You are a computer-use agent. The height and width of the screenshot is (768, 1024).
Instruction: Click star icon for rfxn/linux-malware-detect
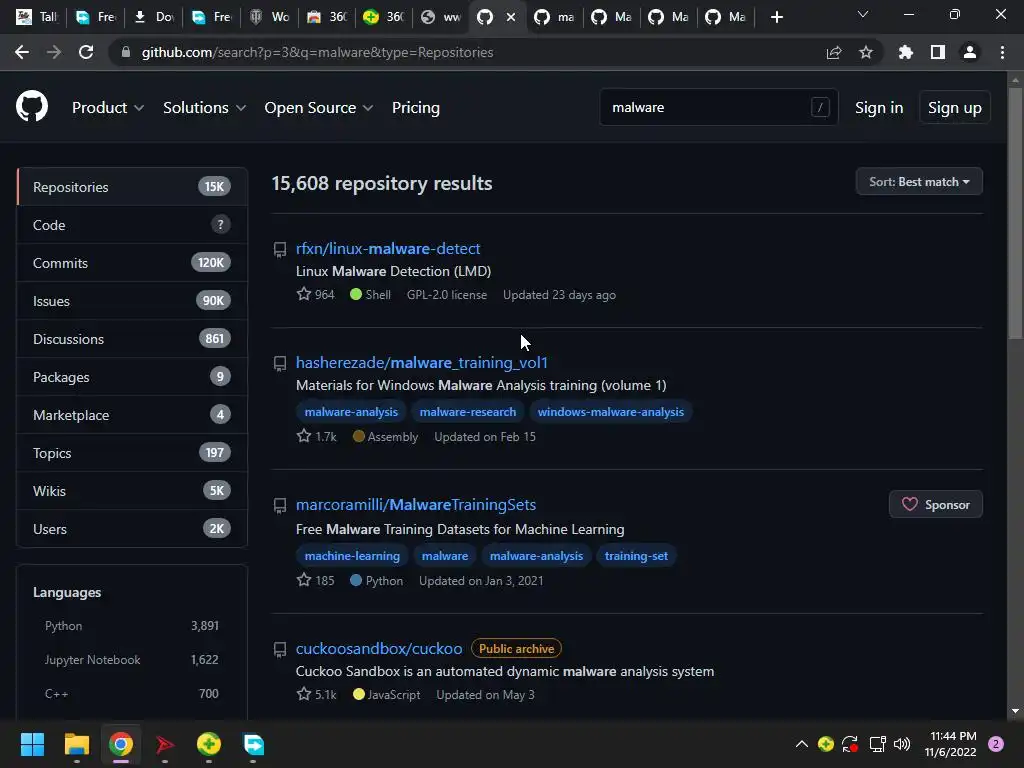click(x=304, y=294)
